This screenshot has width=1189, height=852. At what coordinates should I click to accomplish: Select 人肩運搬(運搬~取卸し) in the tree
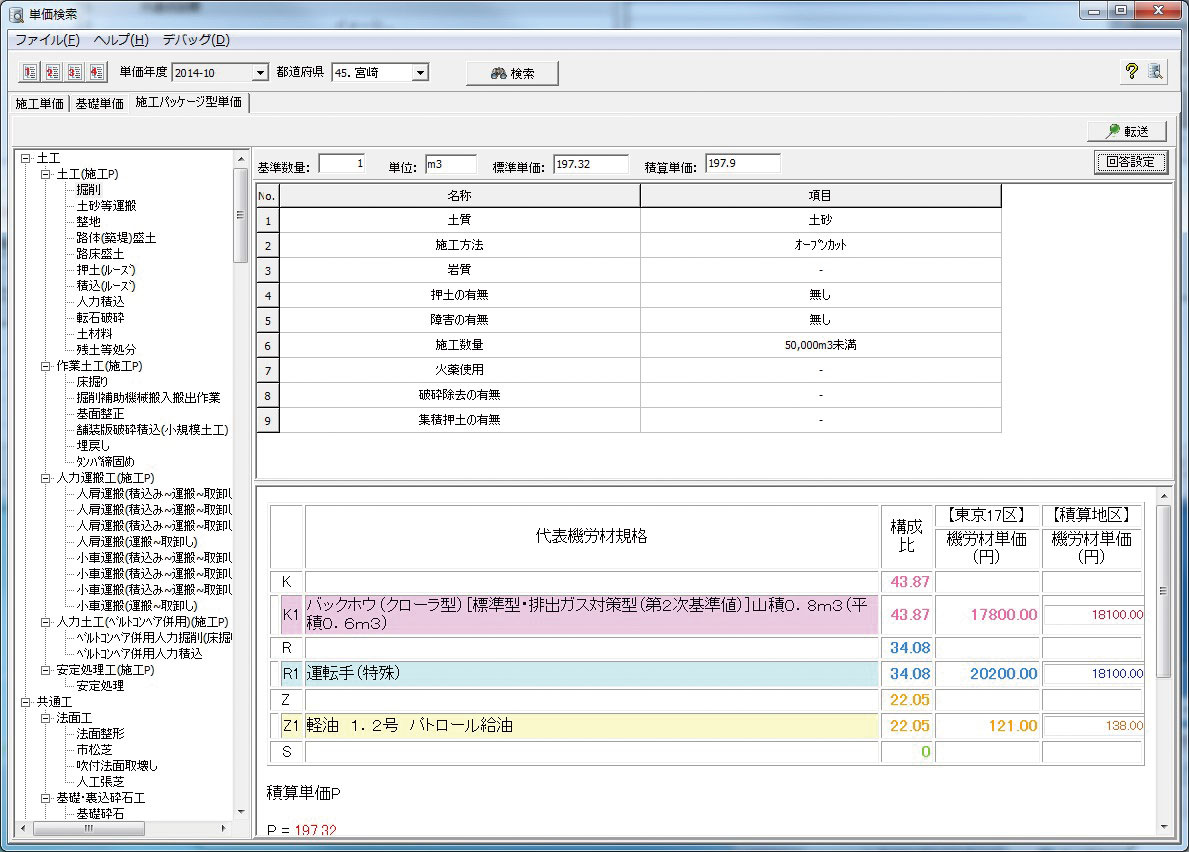click(x=137, y=542)
